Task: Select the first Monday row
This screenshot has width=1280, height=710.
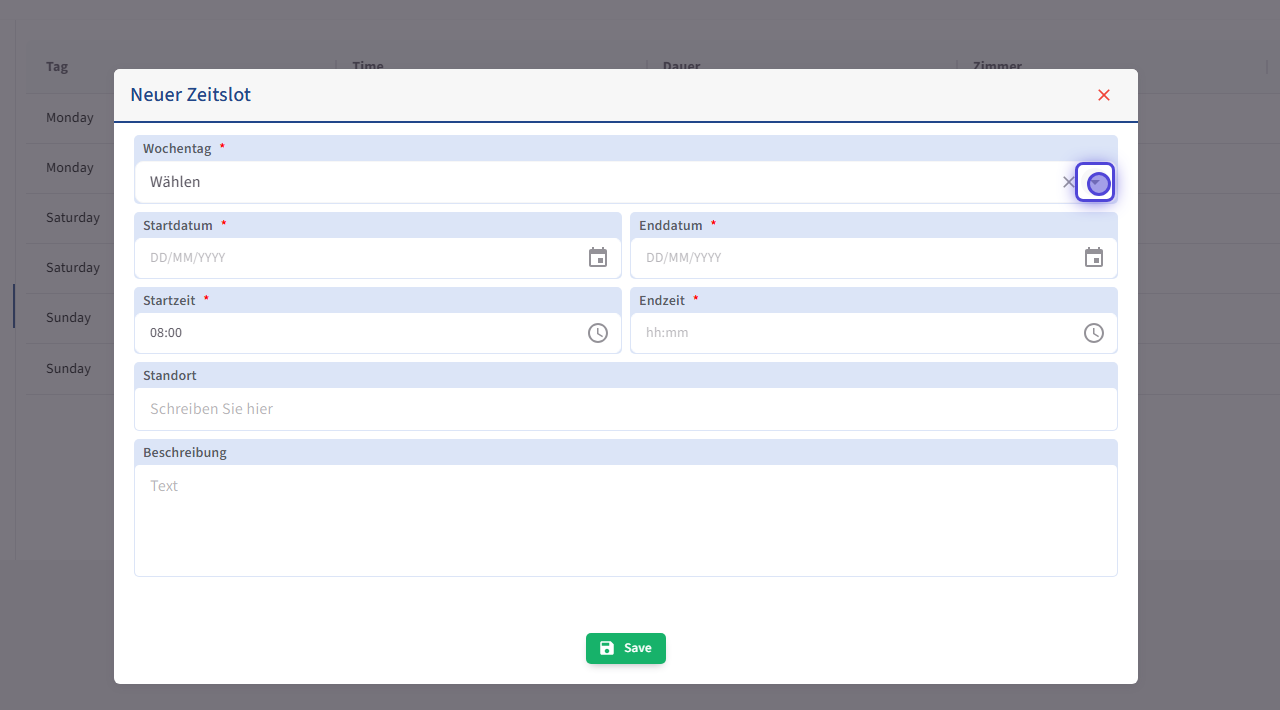Action: tap(70, 118)
